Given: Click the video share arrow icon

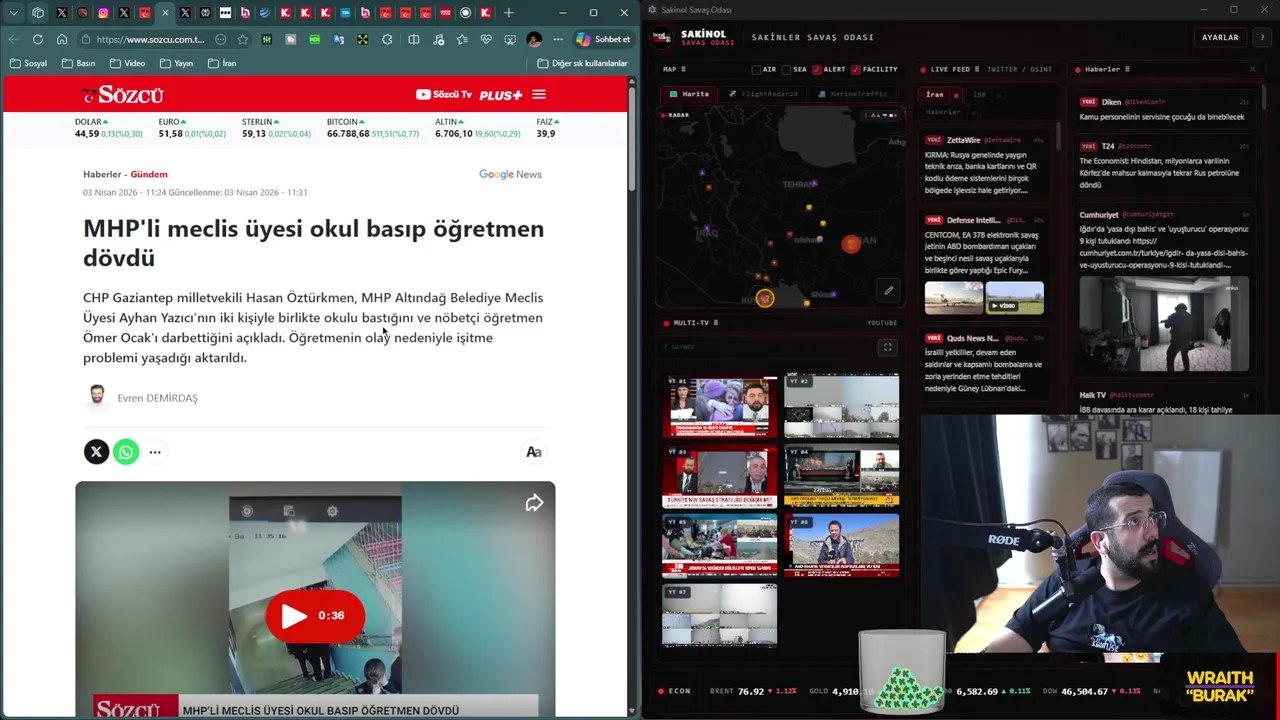Looking at the screenshot, I should point(534,503).
